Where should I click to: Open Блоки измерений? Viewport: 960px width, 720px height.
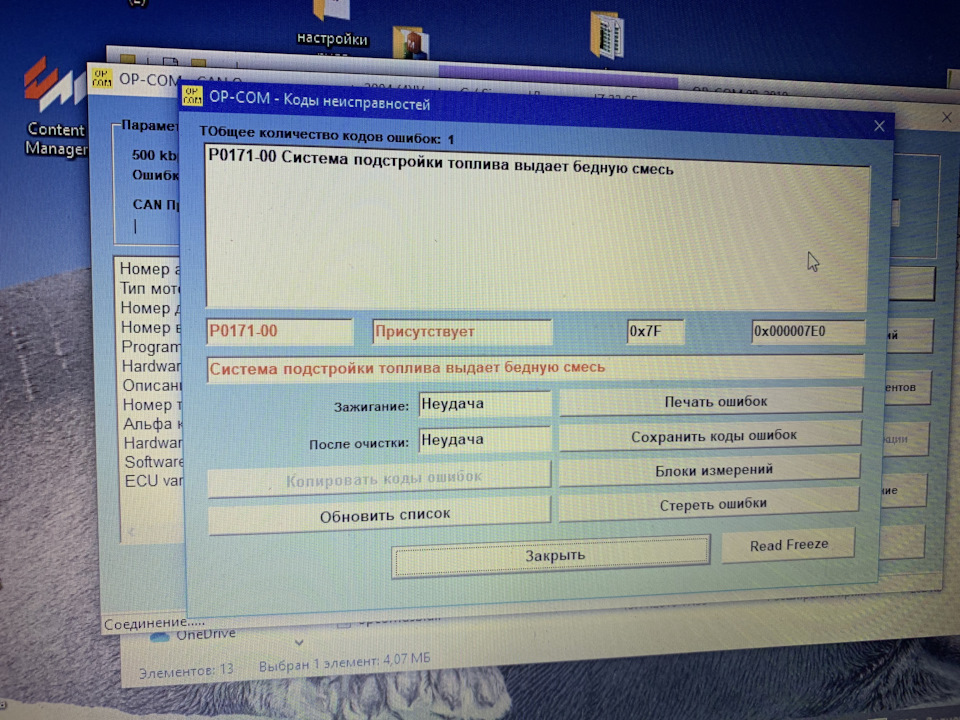click(x=710, y=470)
